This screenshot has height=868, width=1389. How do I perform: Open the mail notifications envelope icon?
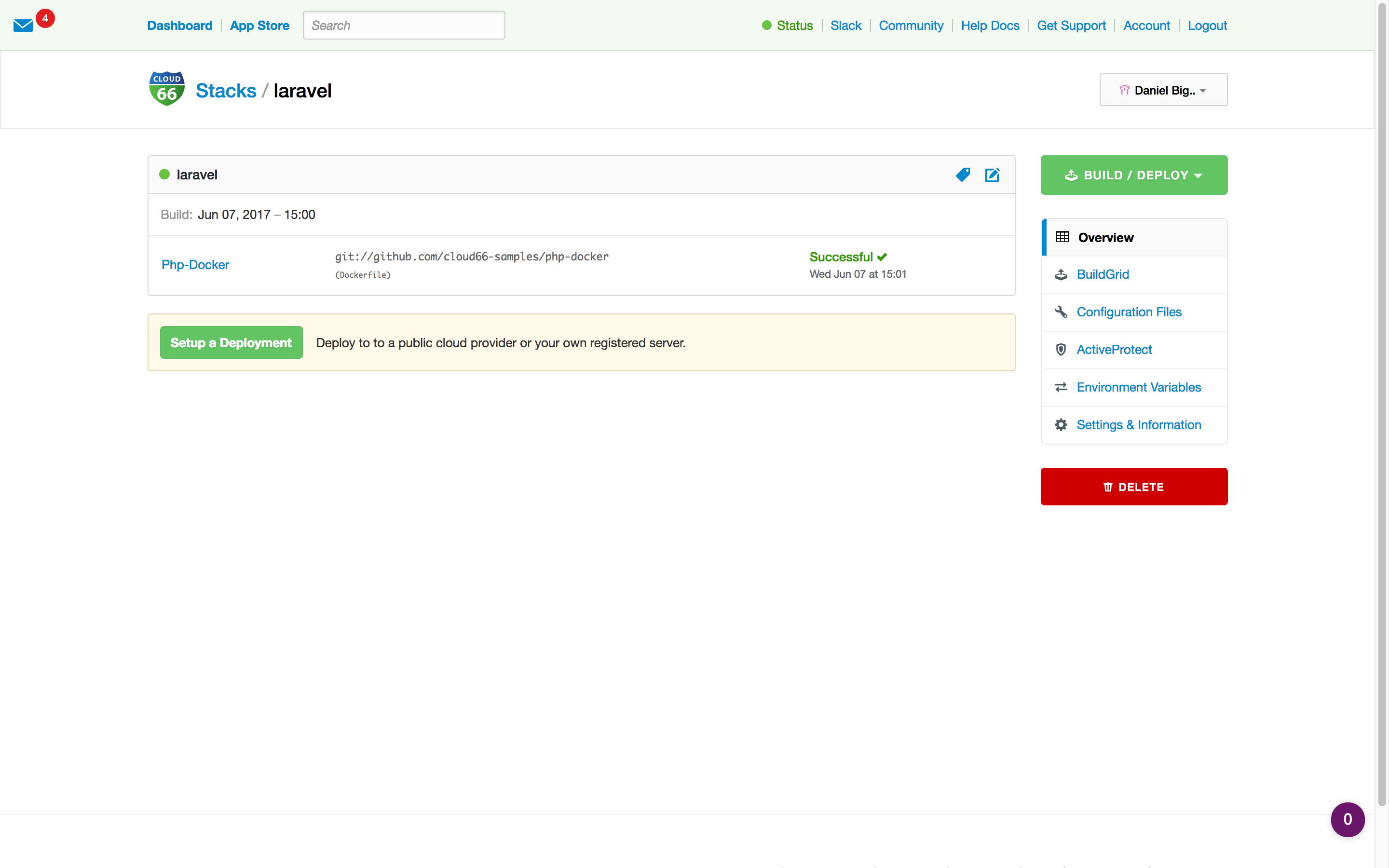[x=23, y=25]
